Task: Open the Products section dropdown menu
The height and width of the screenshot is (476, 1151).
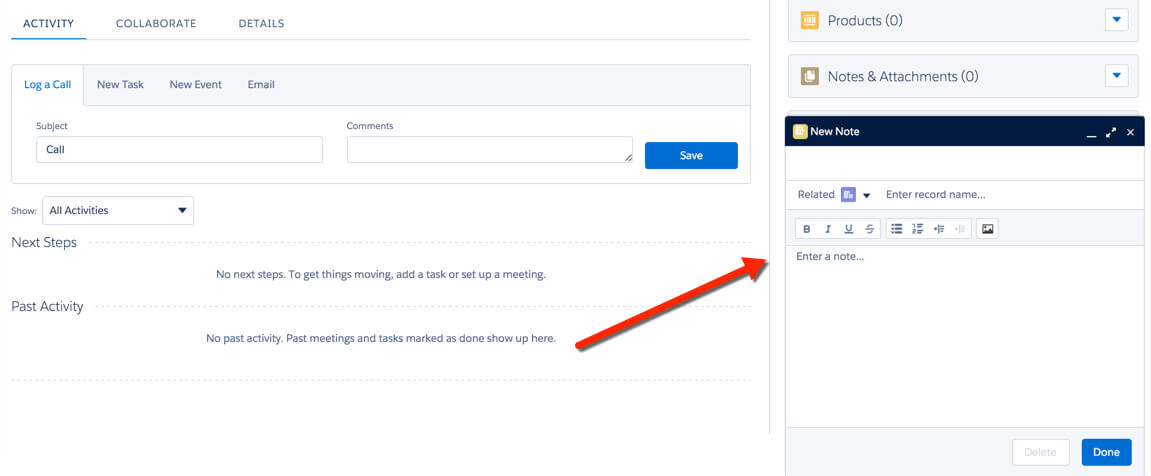Action: [x=1116, y=20]
